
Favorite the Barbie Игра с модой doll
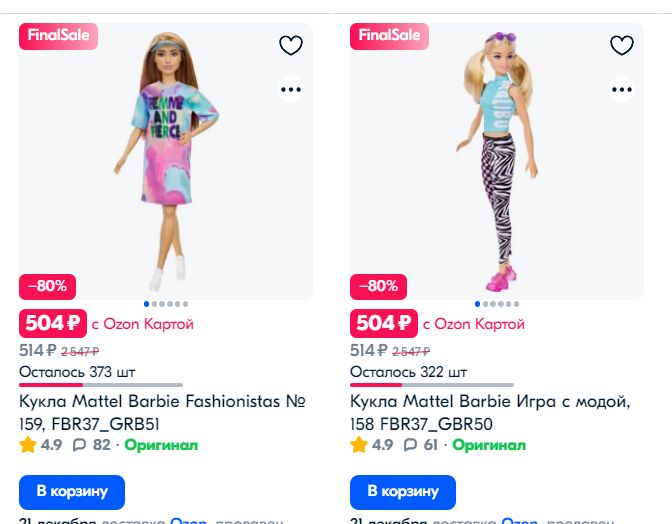tap(622, 45)
